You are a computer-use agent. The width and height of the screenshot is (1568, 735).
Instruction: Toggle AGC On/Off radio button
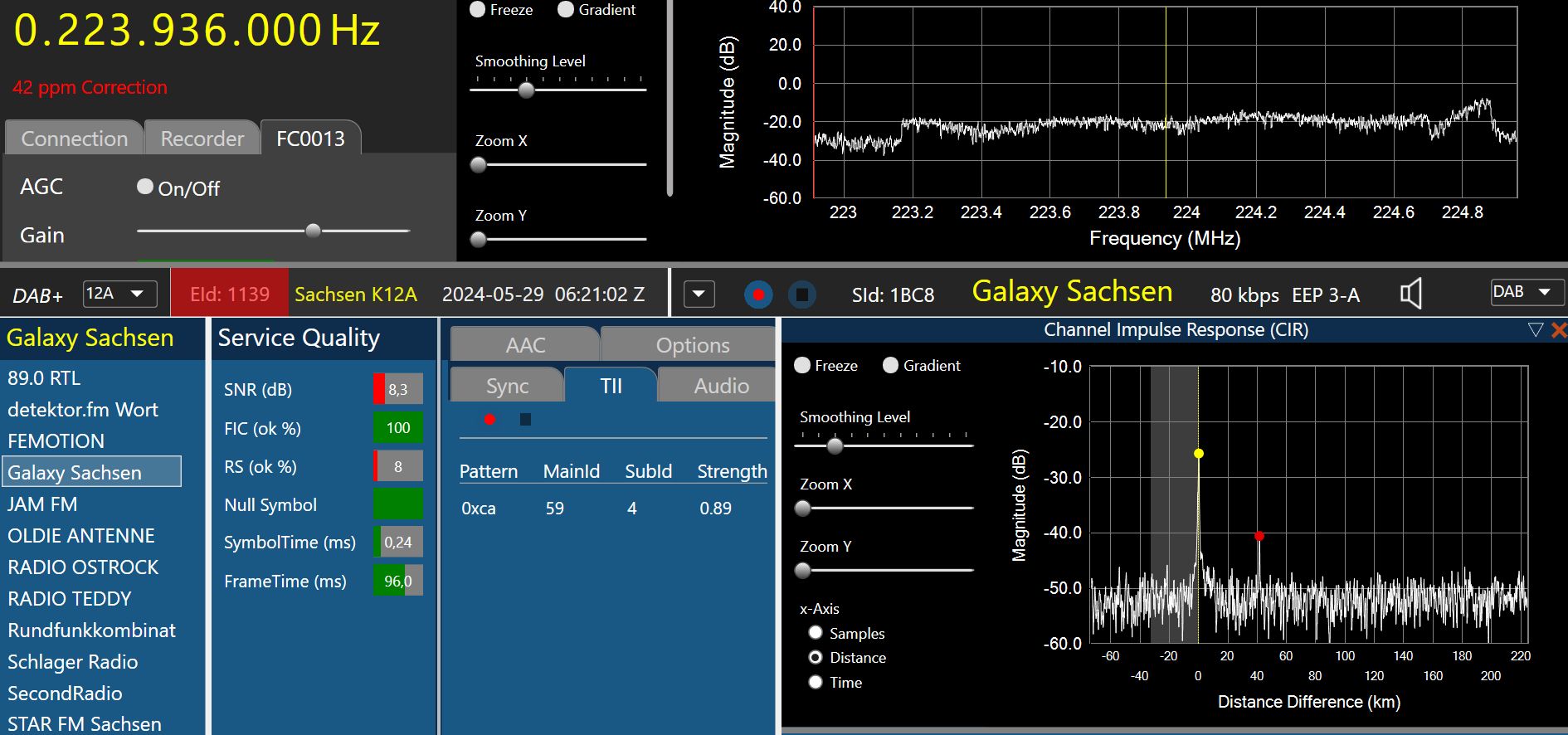[x=145, y=187]
